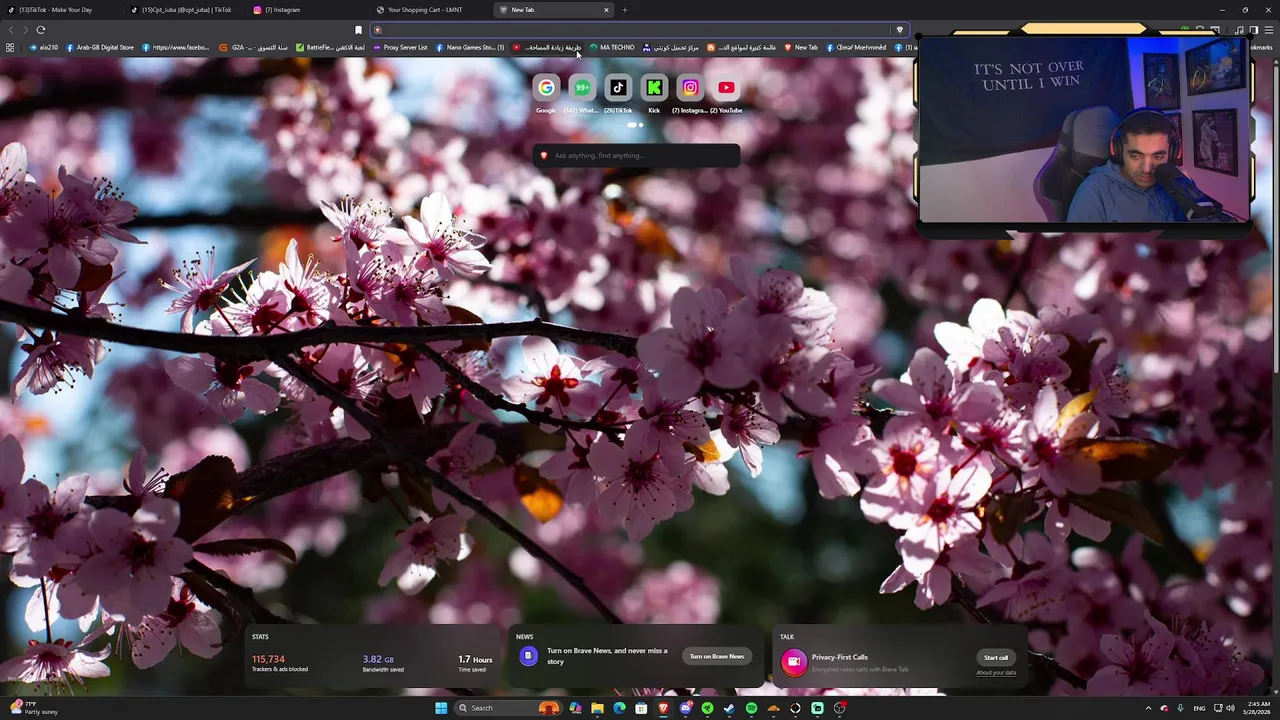The width and height of the screenshot is (1280, 720).
Task: Select the active New Tab tab
Action: tap(554, 10)
